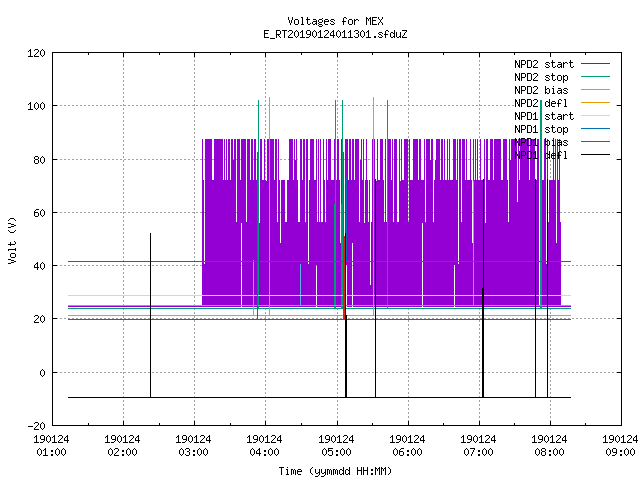Click the orange NPD2 defl spike just after 04:00

point(269,206)
